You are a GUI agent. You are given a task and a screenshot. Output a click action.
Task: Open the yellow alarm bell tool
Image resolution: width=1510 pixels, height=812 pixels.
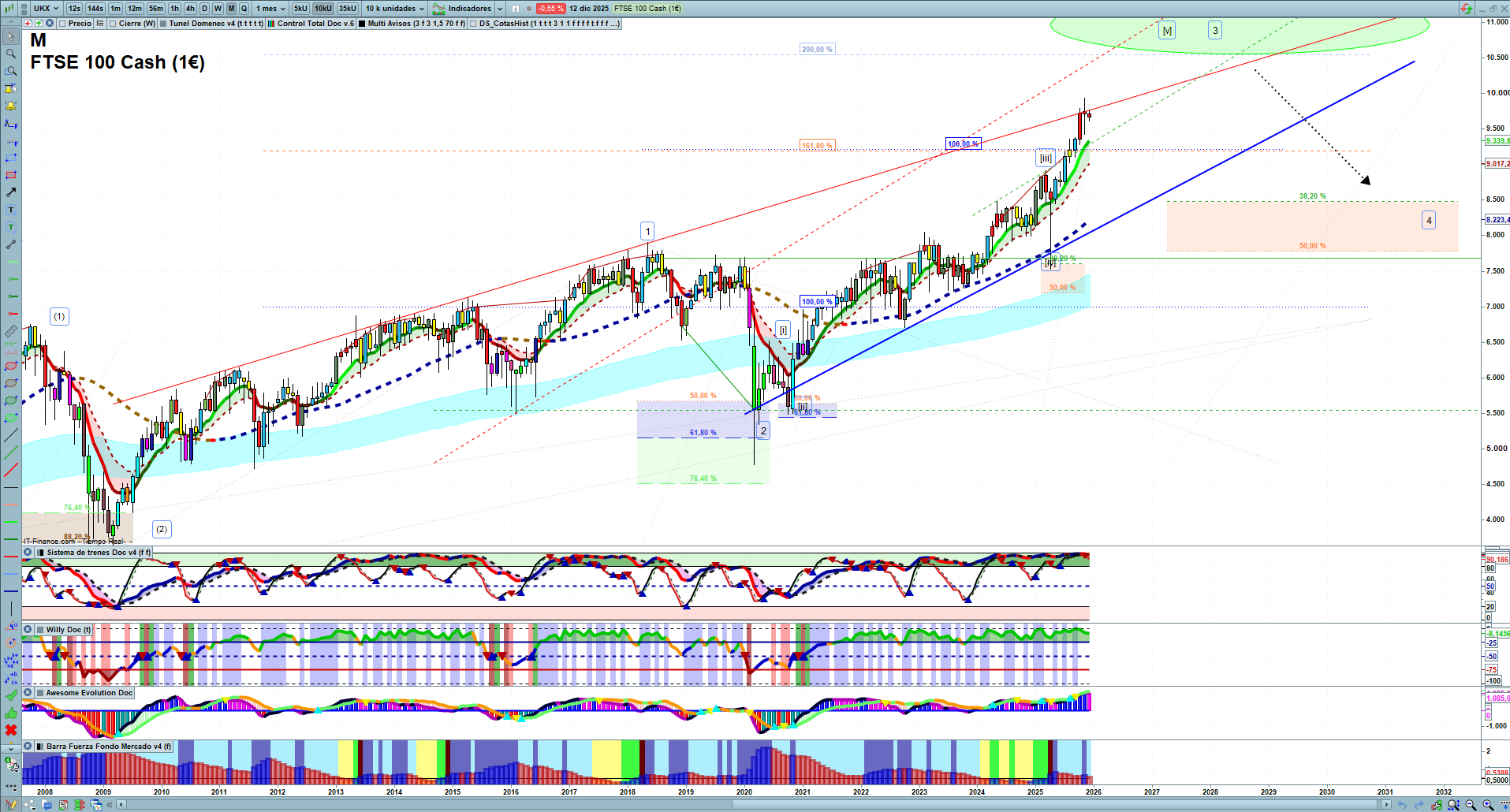tap(11, 106)
